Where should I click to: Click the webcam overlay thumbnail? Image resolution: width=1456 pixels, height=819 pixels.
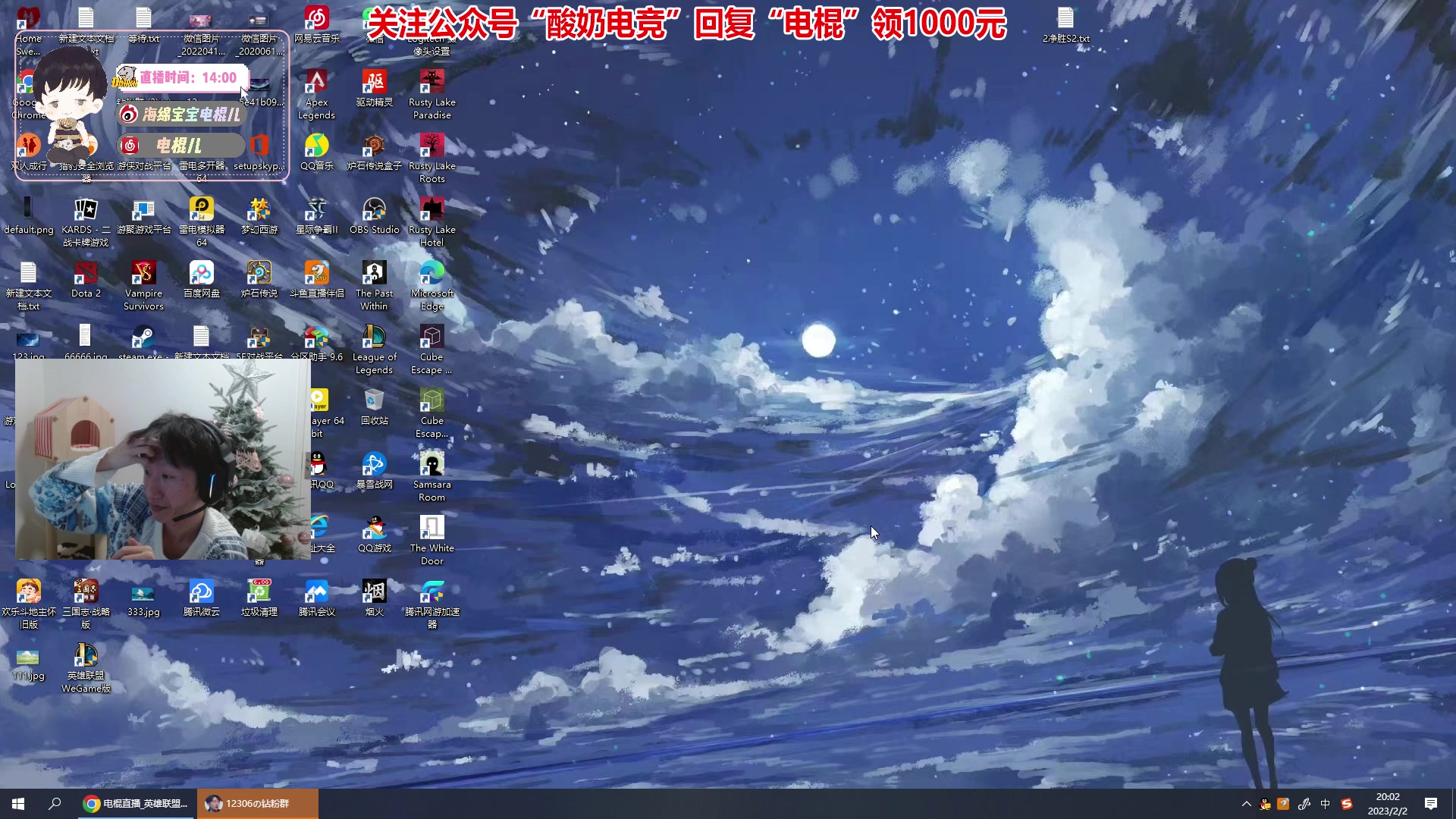click(x=163, y=459)
